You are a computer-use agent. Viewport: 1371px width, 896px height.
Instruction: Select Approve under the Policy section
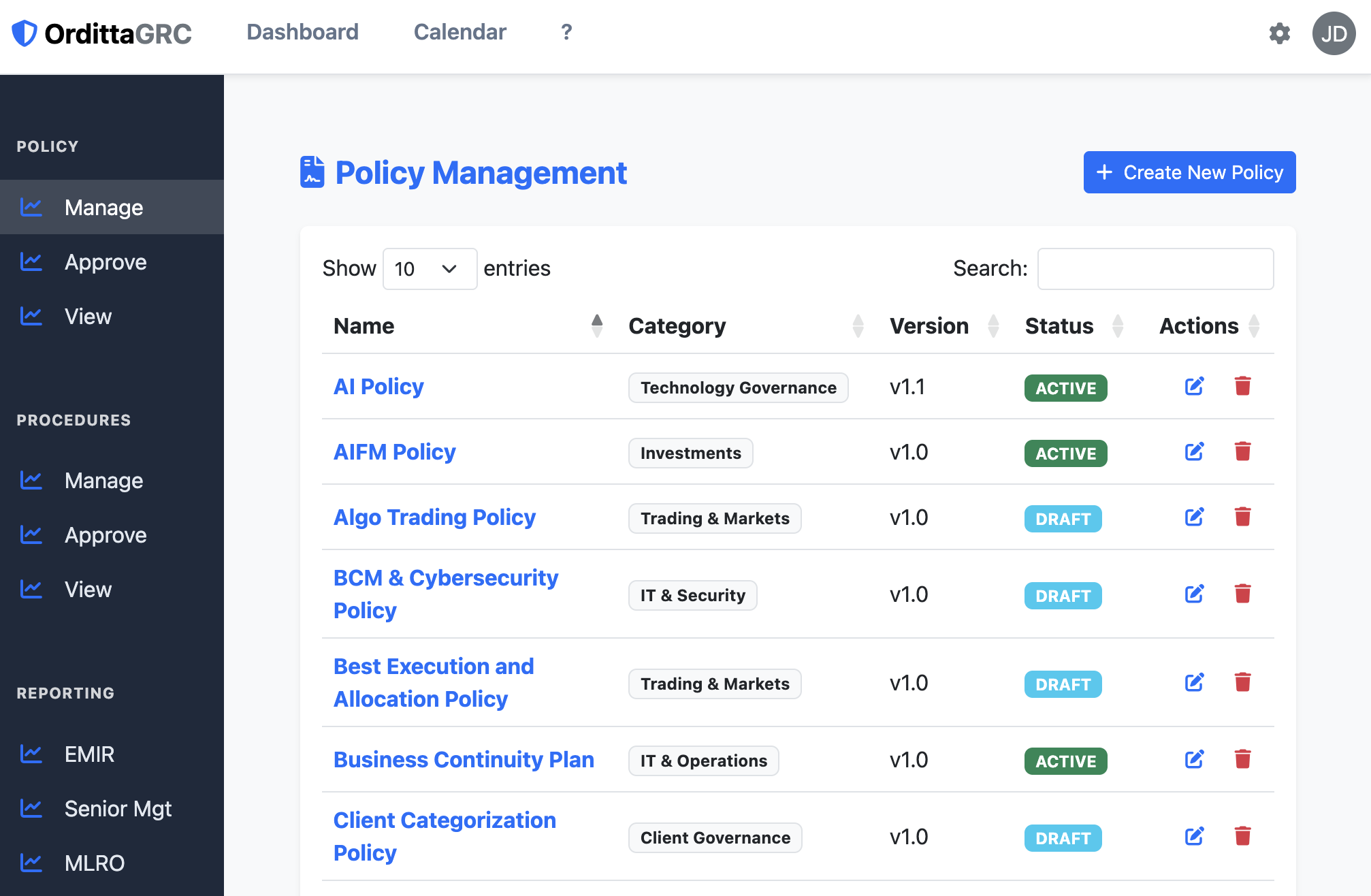pyautogui.click(x=106, y=261)
